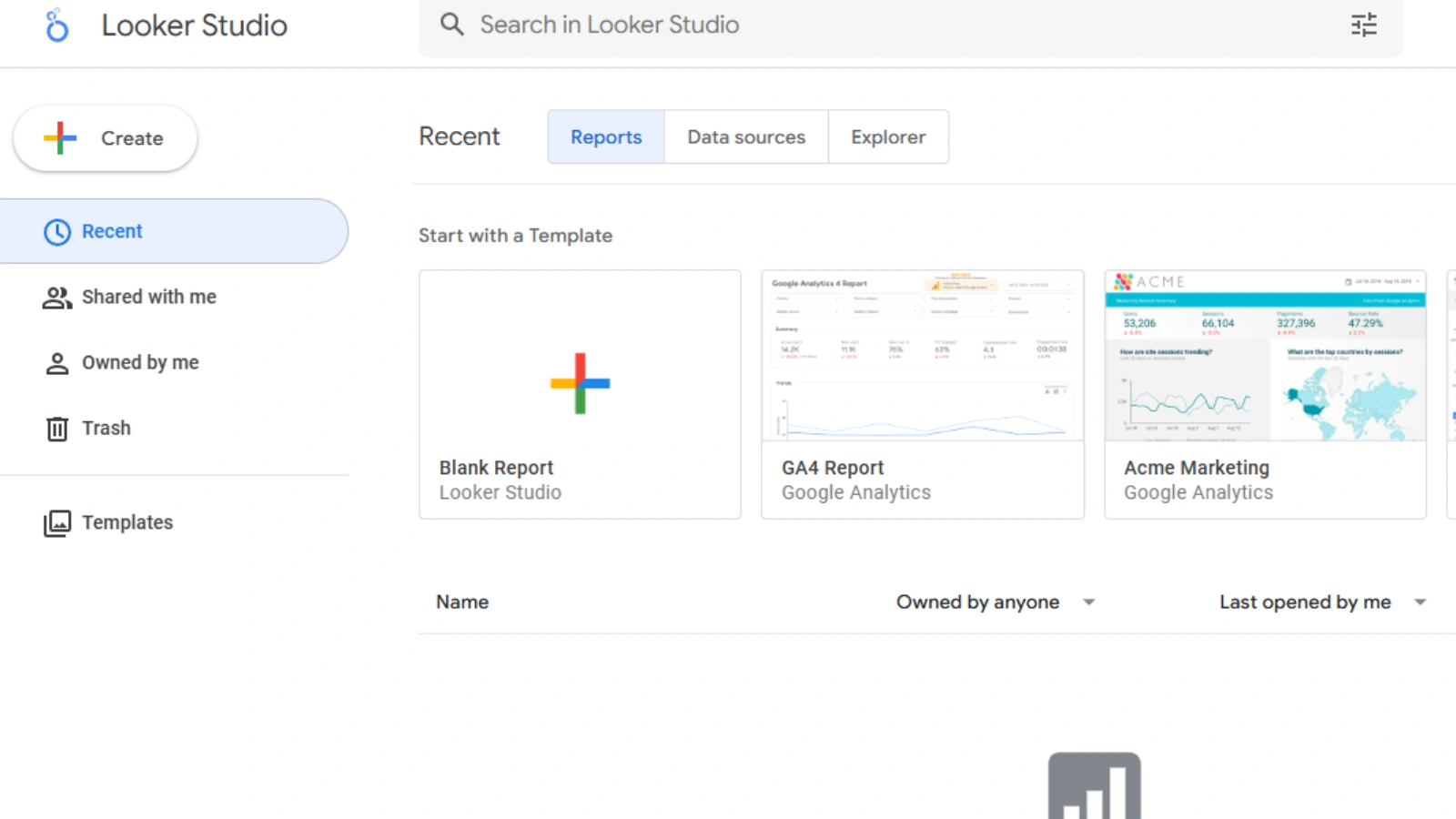1456x819 pixels.
Task: Switch to the Explorer tab
Action: coord(888,137)
